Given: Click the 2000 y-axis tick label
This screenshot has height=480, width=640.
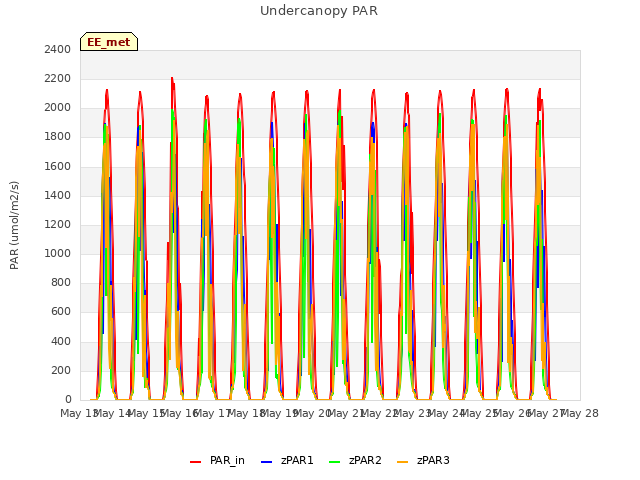Looking at the screenshot, I should tap(58, 108).
